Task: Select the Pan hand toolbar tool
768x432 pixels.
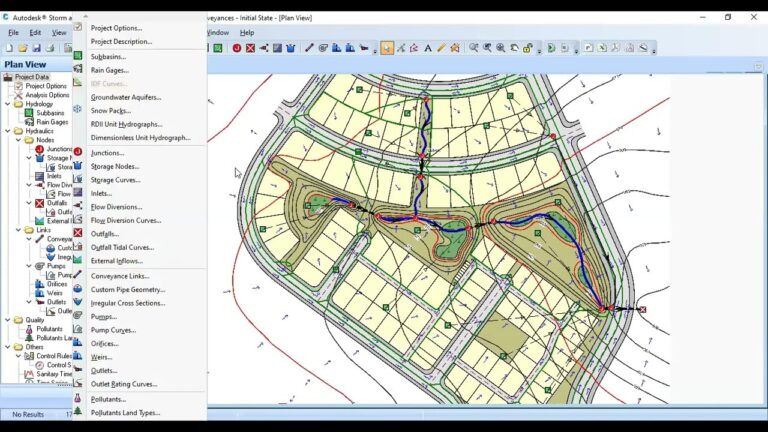Action: coord(514,48)
